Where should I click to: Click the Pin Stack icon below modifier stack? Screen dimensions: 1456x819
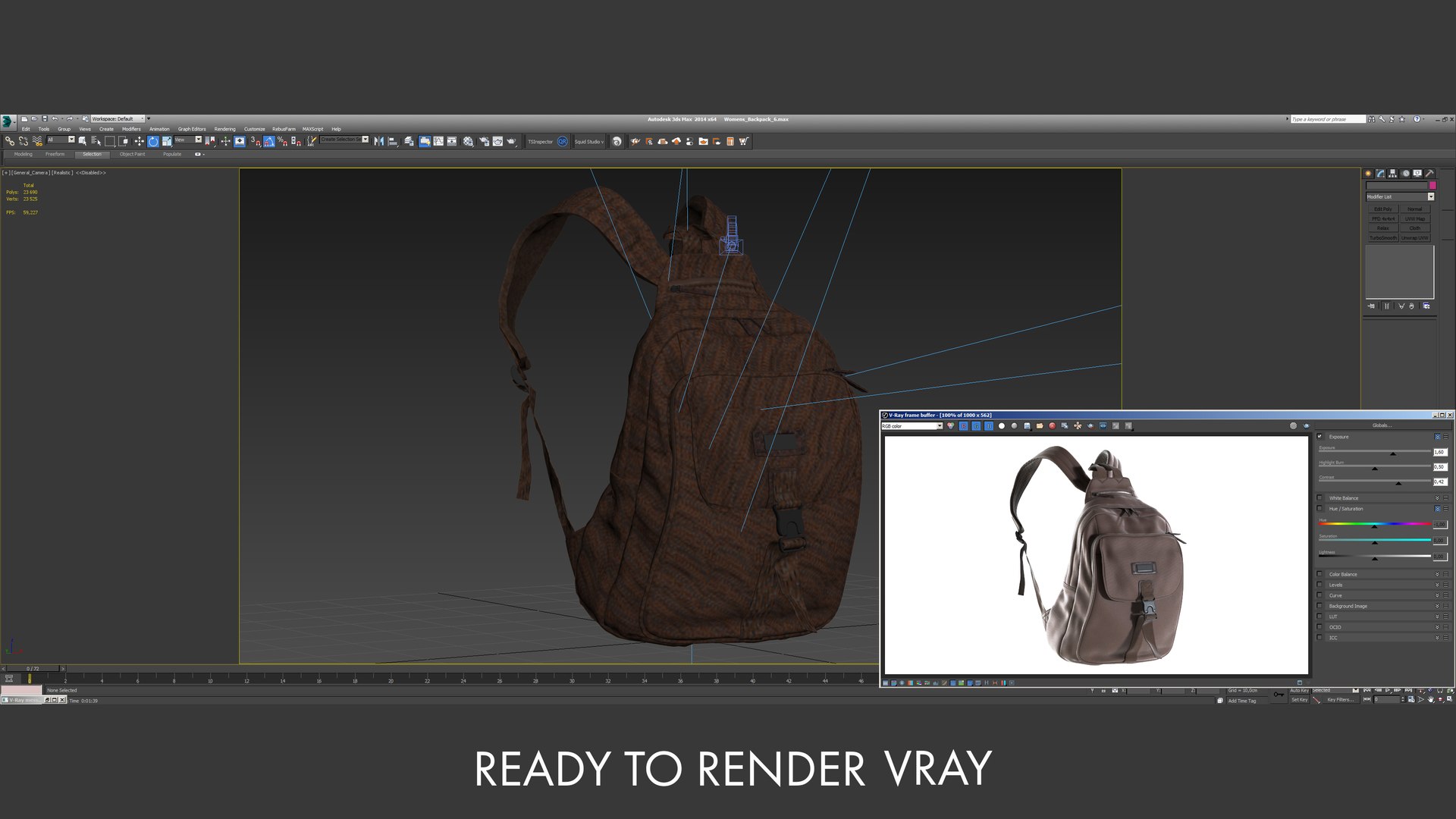click(x=1371, y=306)
